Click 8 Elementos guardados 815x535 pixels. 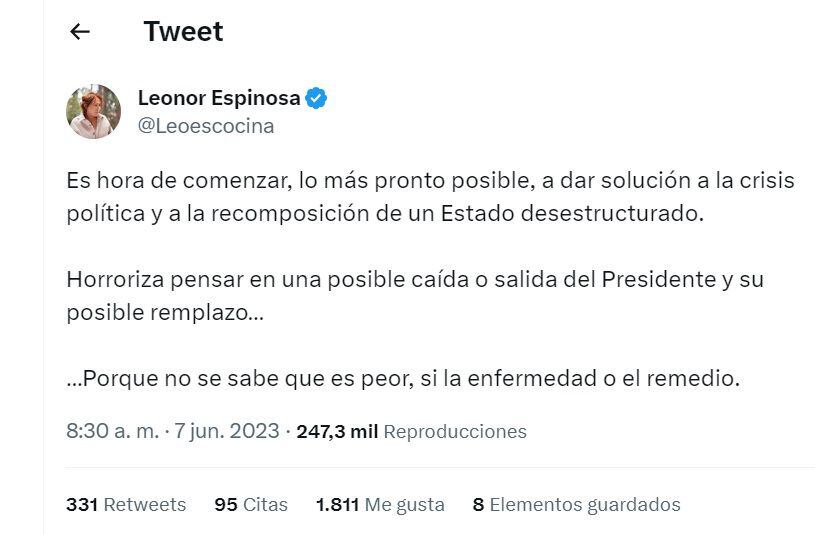[577, 505]
